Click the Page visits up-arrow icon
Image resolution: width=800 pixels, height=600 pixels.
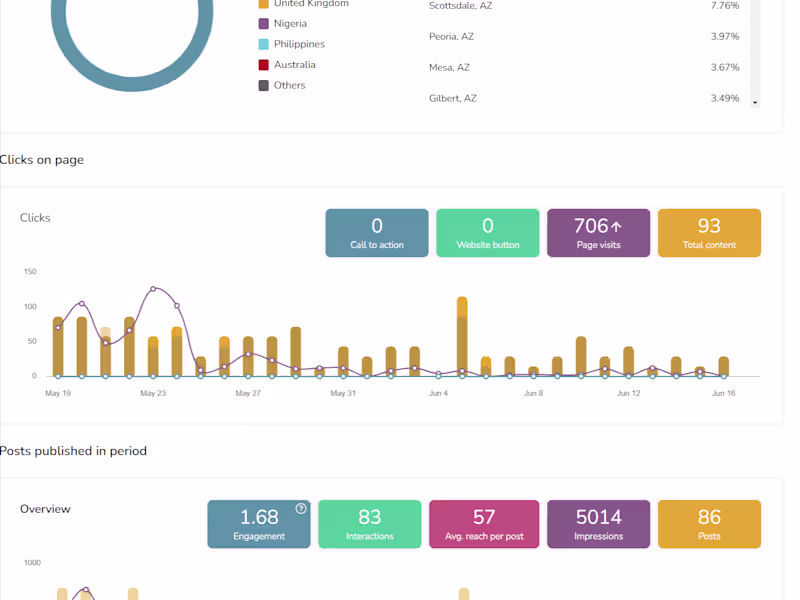(x=616, y=227)
